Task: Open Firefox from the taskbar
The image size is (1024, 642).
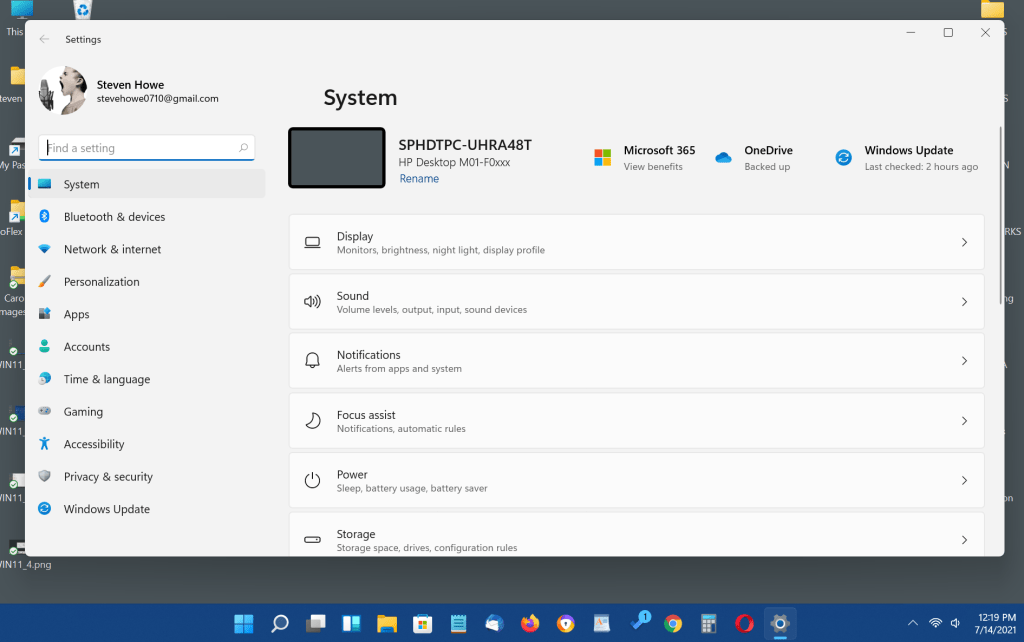Action: (x=530, y=623)
